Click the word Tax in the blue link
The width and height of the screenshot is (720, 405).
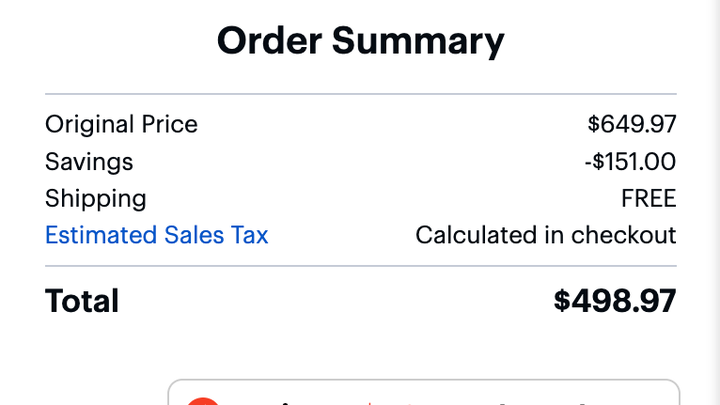pyautogui.click(x=249, y=235)
